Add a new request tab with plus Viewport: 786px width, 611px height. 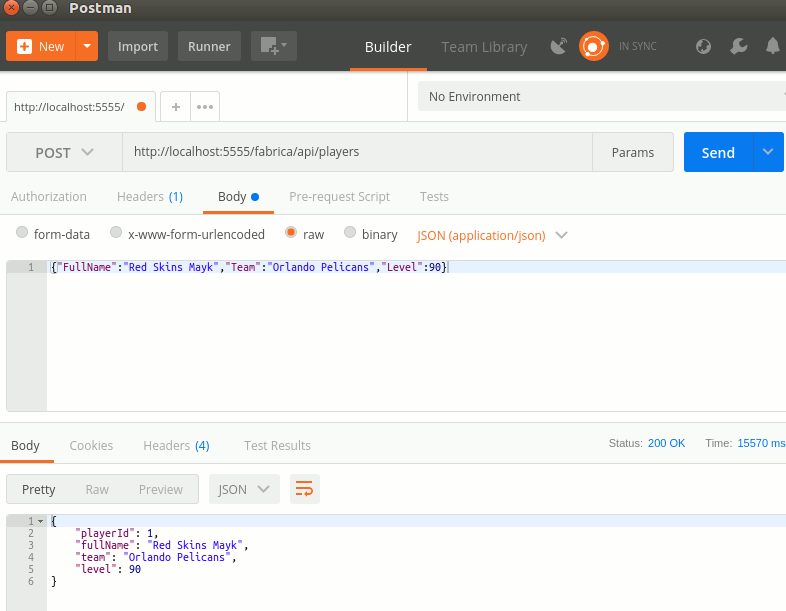pyautogui.click(x=175, y=106)
